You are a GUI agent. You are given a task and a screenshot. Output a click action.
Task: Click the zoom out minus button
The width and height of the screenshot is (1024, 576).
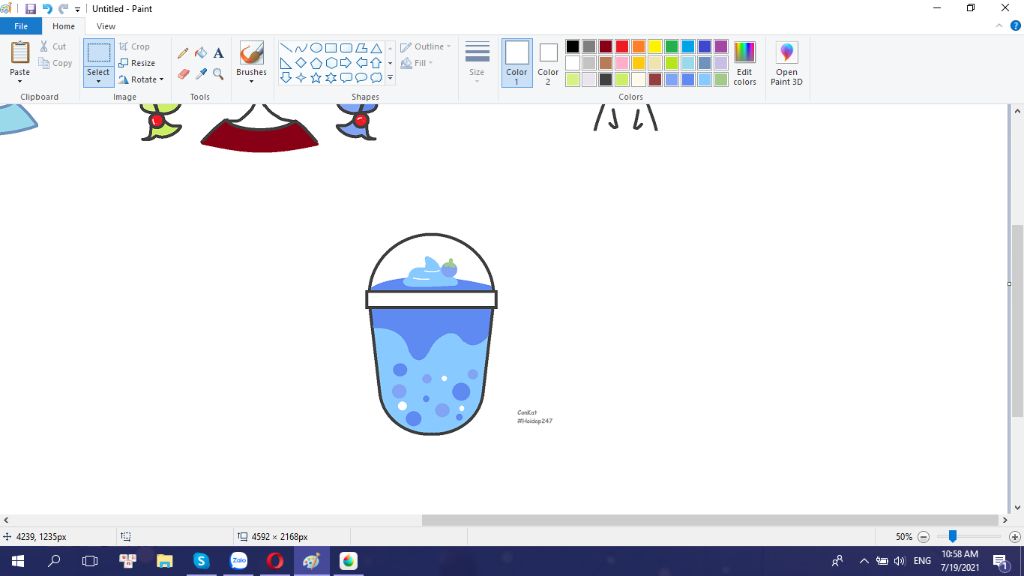pos(923,537)
